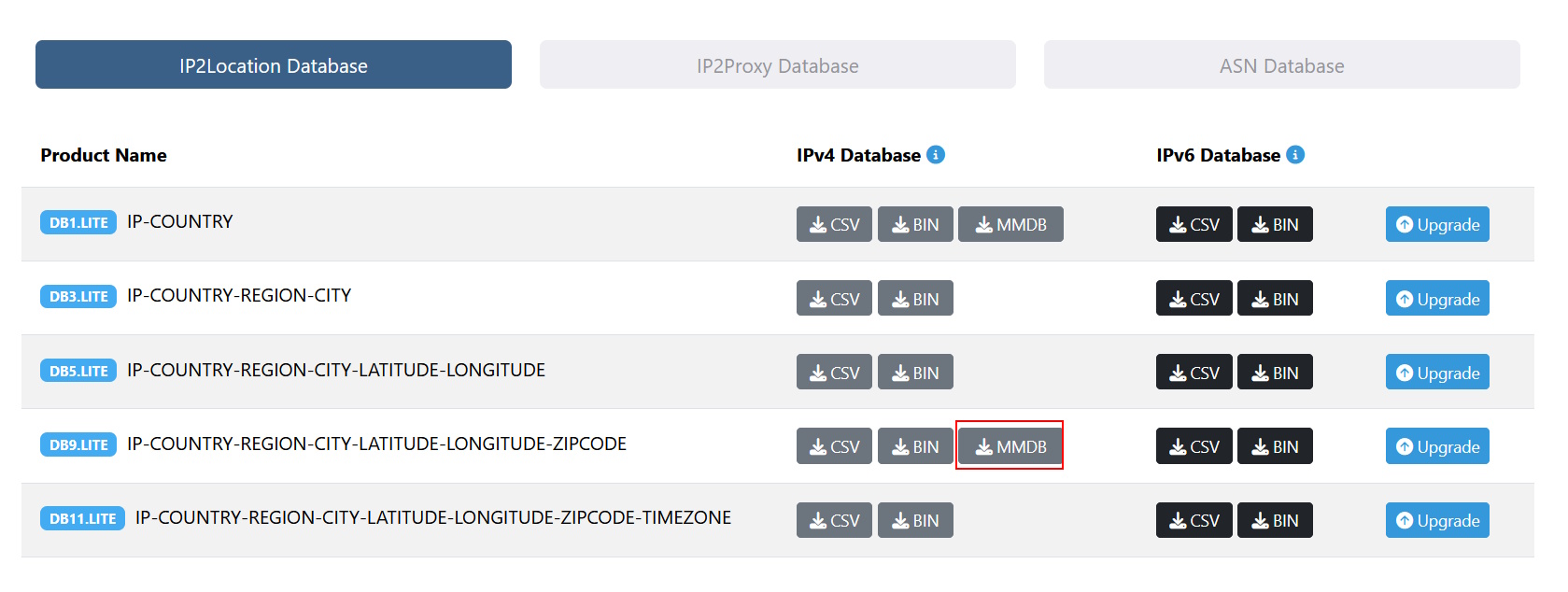Image resolution: width=1568 pixels, height=592 pixels.
Task: Click the DB11.LITE badge
Action: click(x=82, y=518)
